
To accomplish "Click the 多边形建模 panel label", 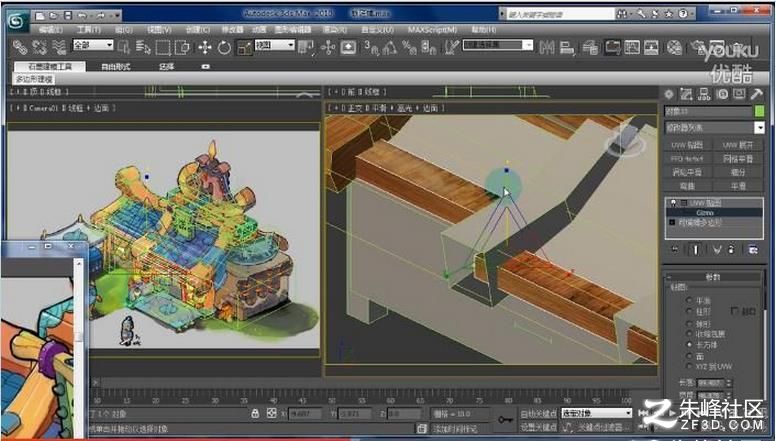I will pos(34,79).
